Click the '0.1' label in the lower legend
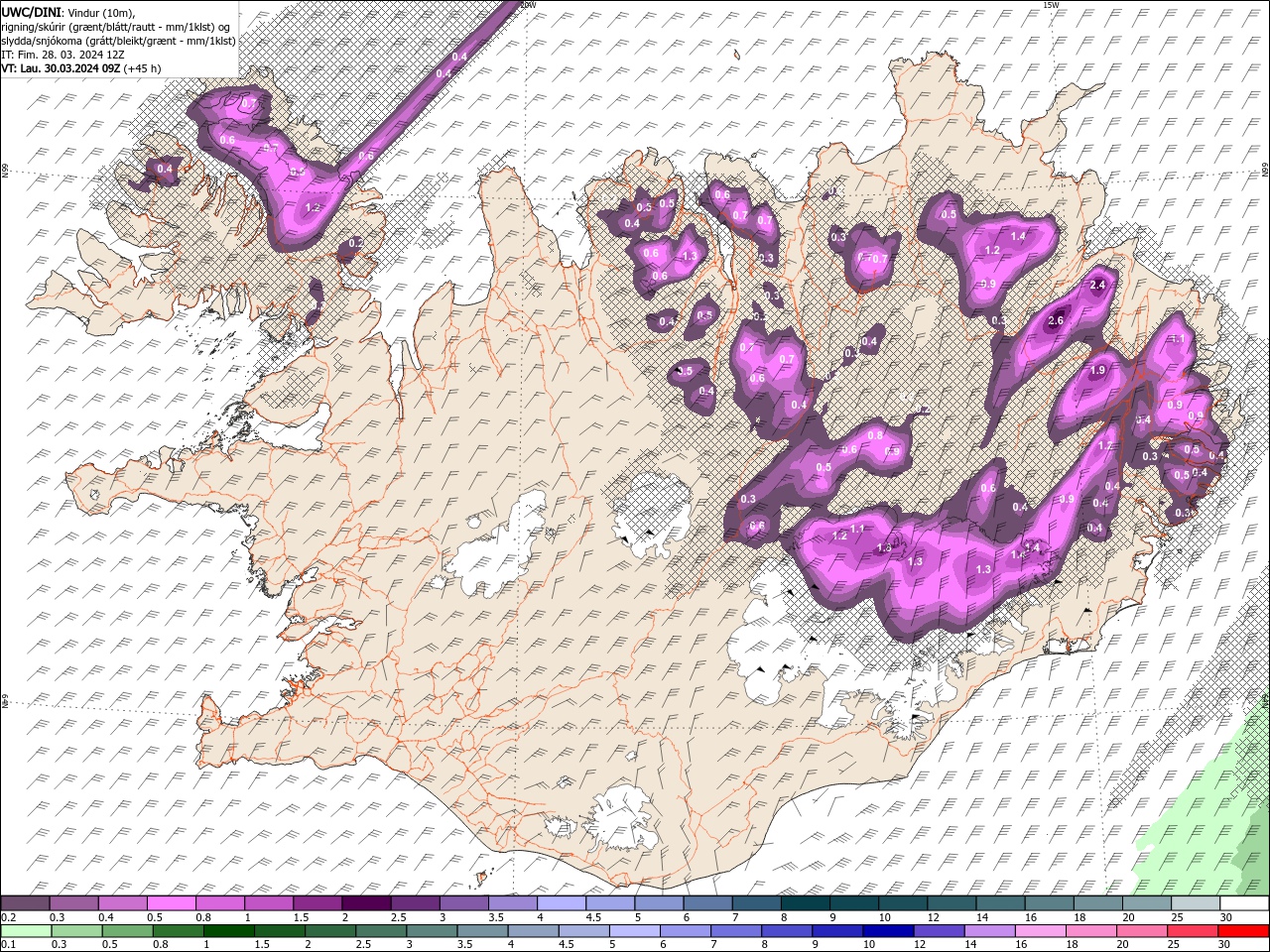This screenshot has width=1270, height=952. pyautogui.click(x=8, y=945)
